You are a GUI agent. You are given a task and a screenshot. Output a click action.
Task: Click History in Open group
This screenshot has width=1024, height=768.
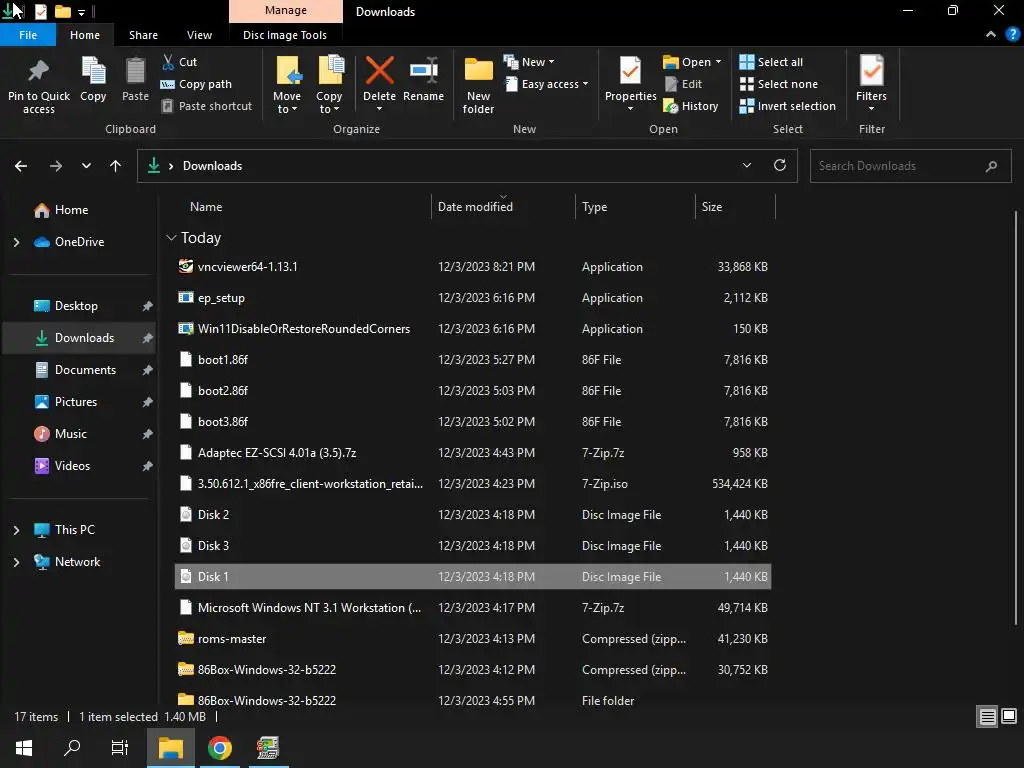[x=691, y=106]
